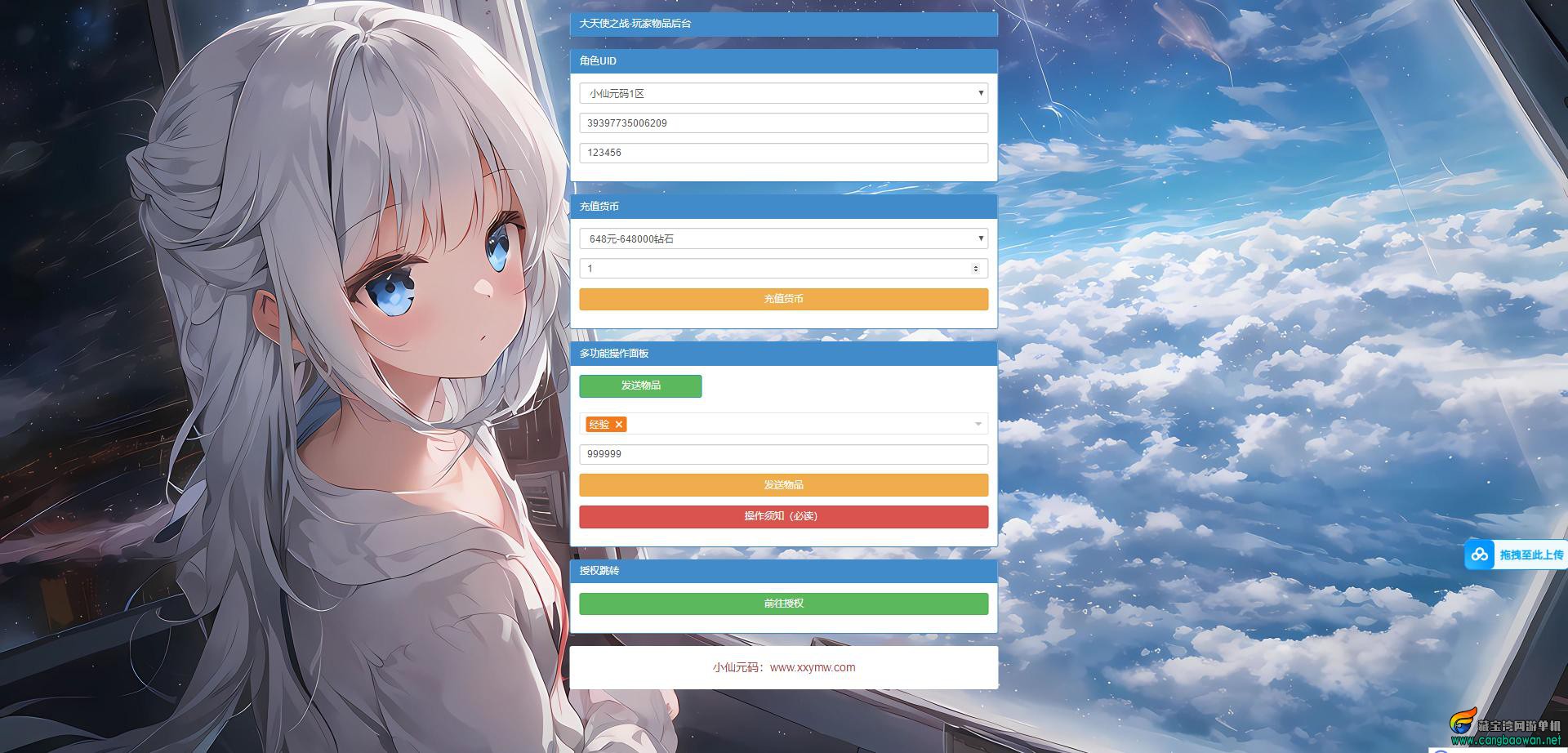This screenshot has height=753, width=1568.
Task: Open the 小仙元码1区 server dropdown
Action: pyautogui.click(x=783, y=93)
